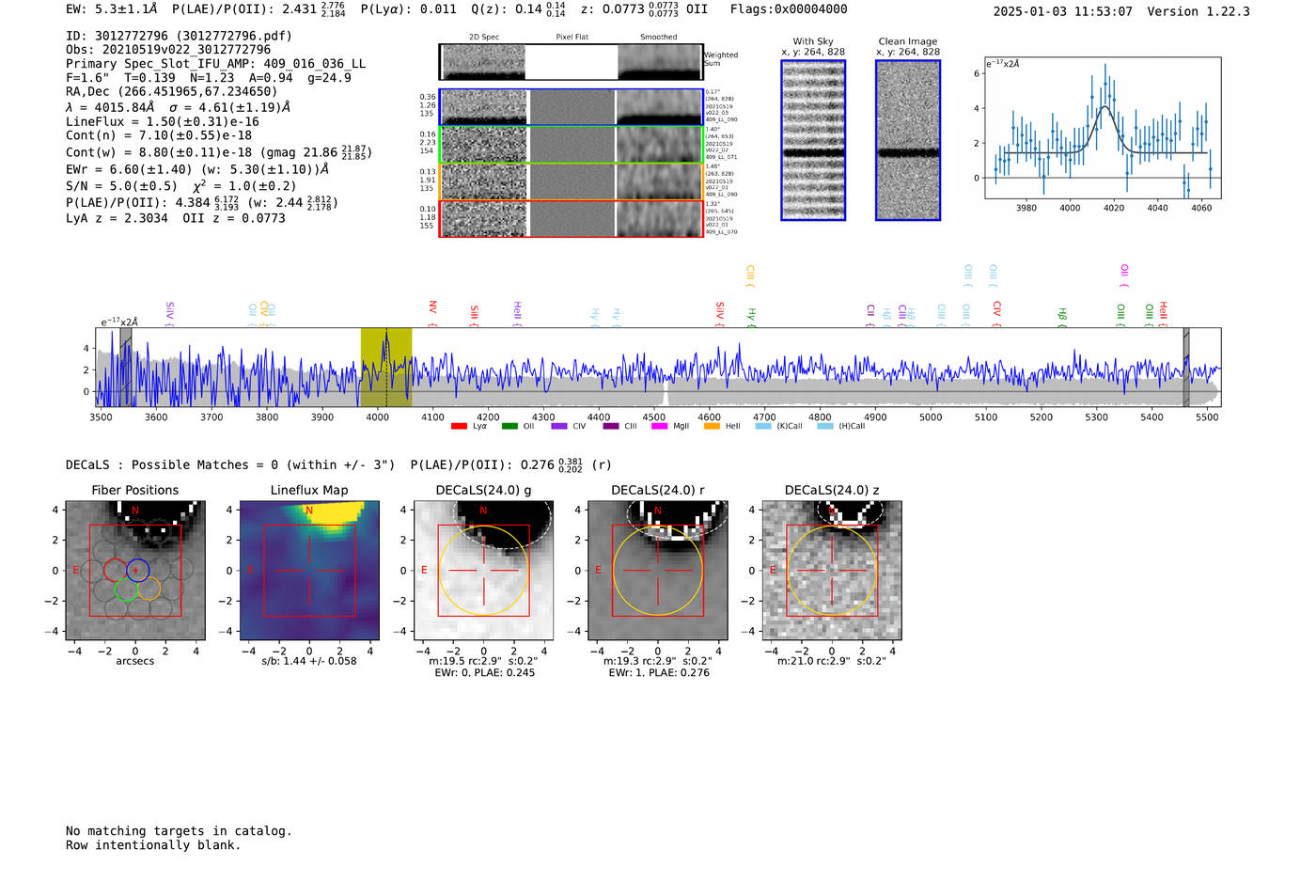
Task: Select the magenta MgII legend swatch
Action: coord(659,426)
